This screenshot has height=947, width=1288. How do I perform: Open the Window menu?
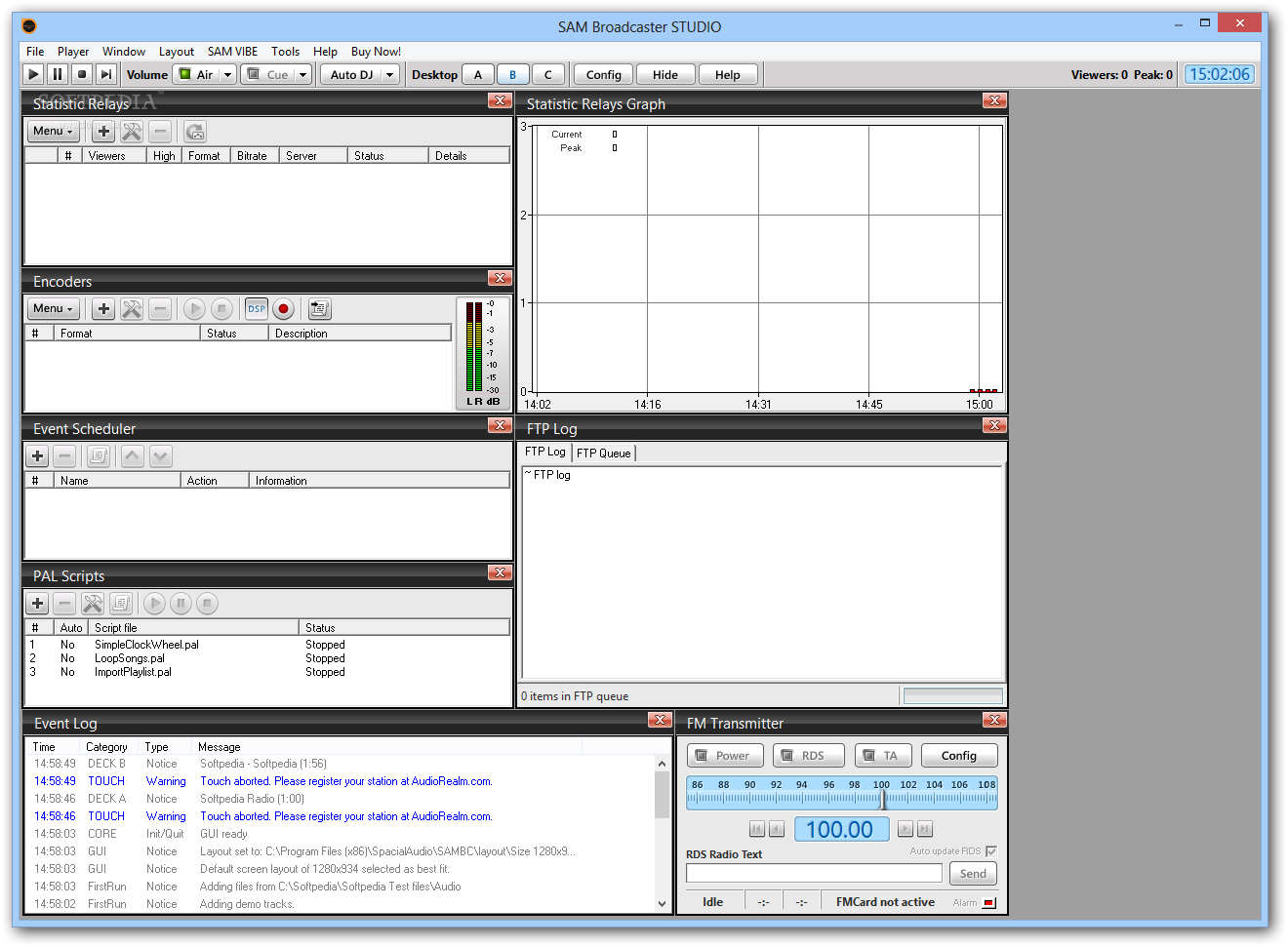coord(124,52)
